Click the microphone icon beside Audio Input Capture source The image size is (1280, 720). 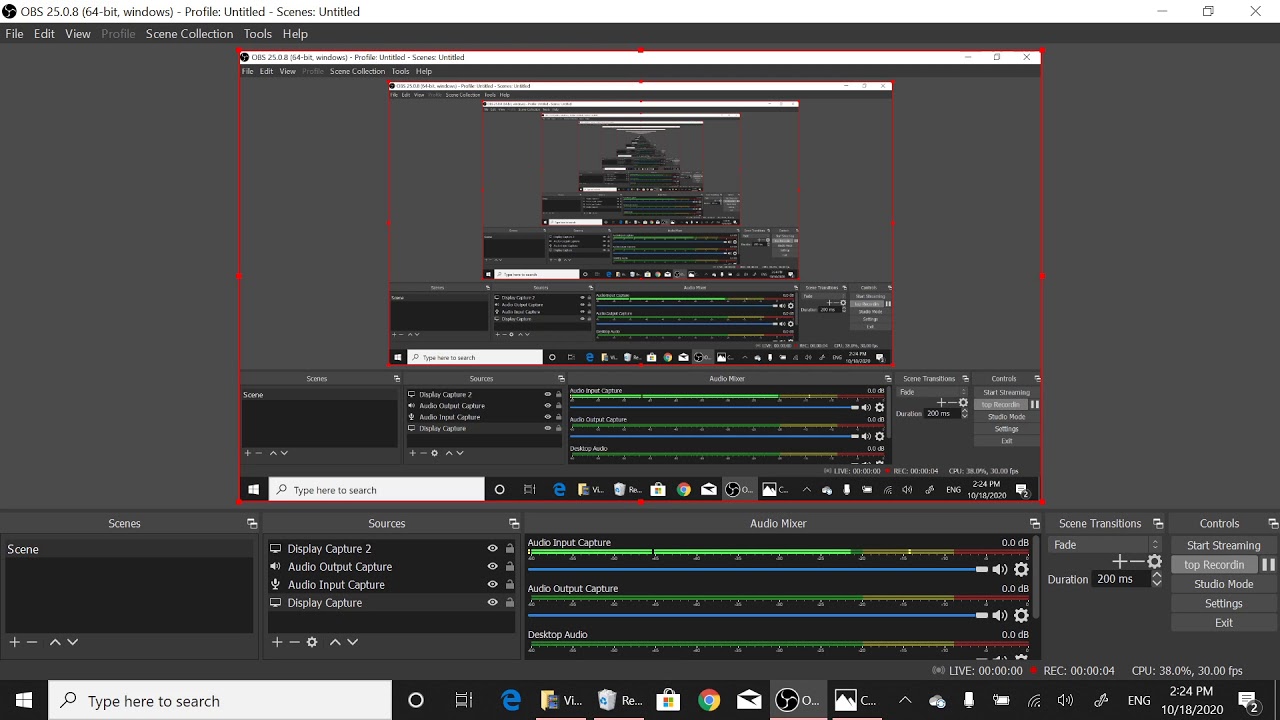click(276, 585)
